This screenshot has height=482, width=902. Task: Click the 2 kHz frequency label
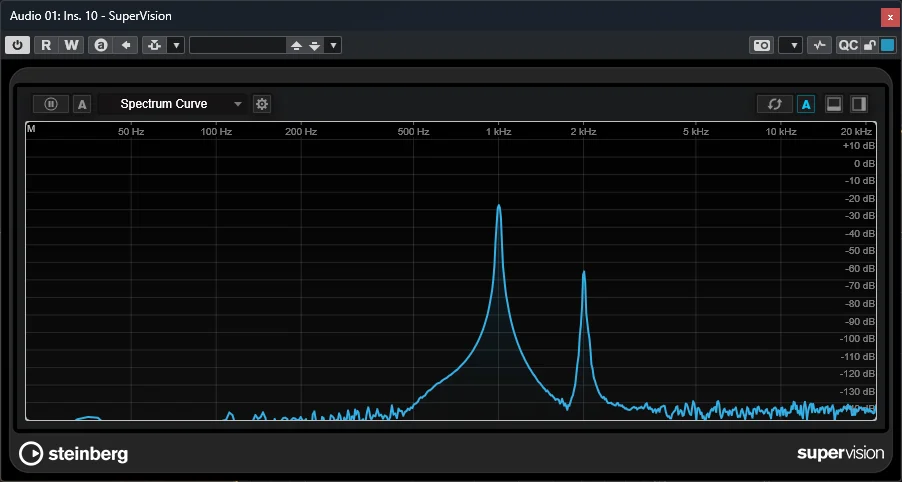(x=583, y=132)
